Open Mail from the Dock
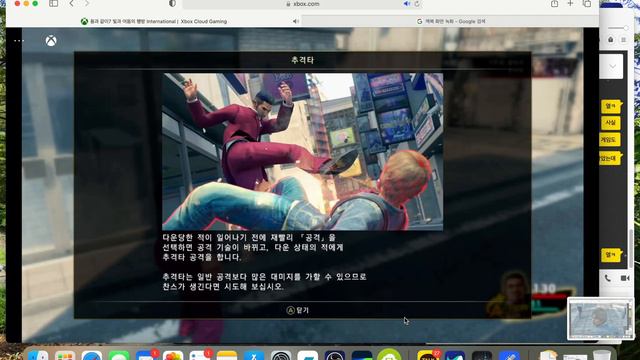The height and width of the screenshot is (360, 640). click(146, 356)
